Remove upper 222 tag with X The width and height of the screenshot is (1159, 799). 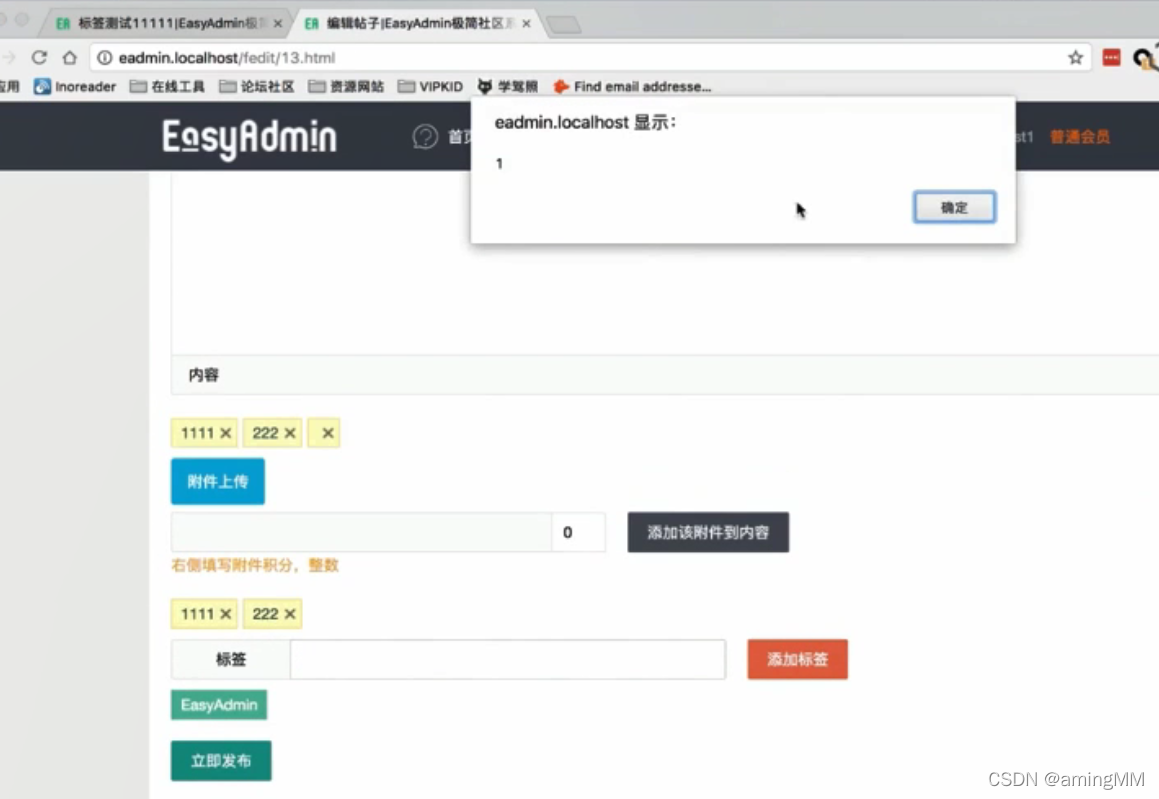click(x=290, y=433)
